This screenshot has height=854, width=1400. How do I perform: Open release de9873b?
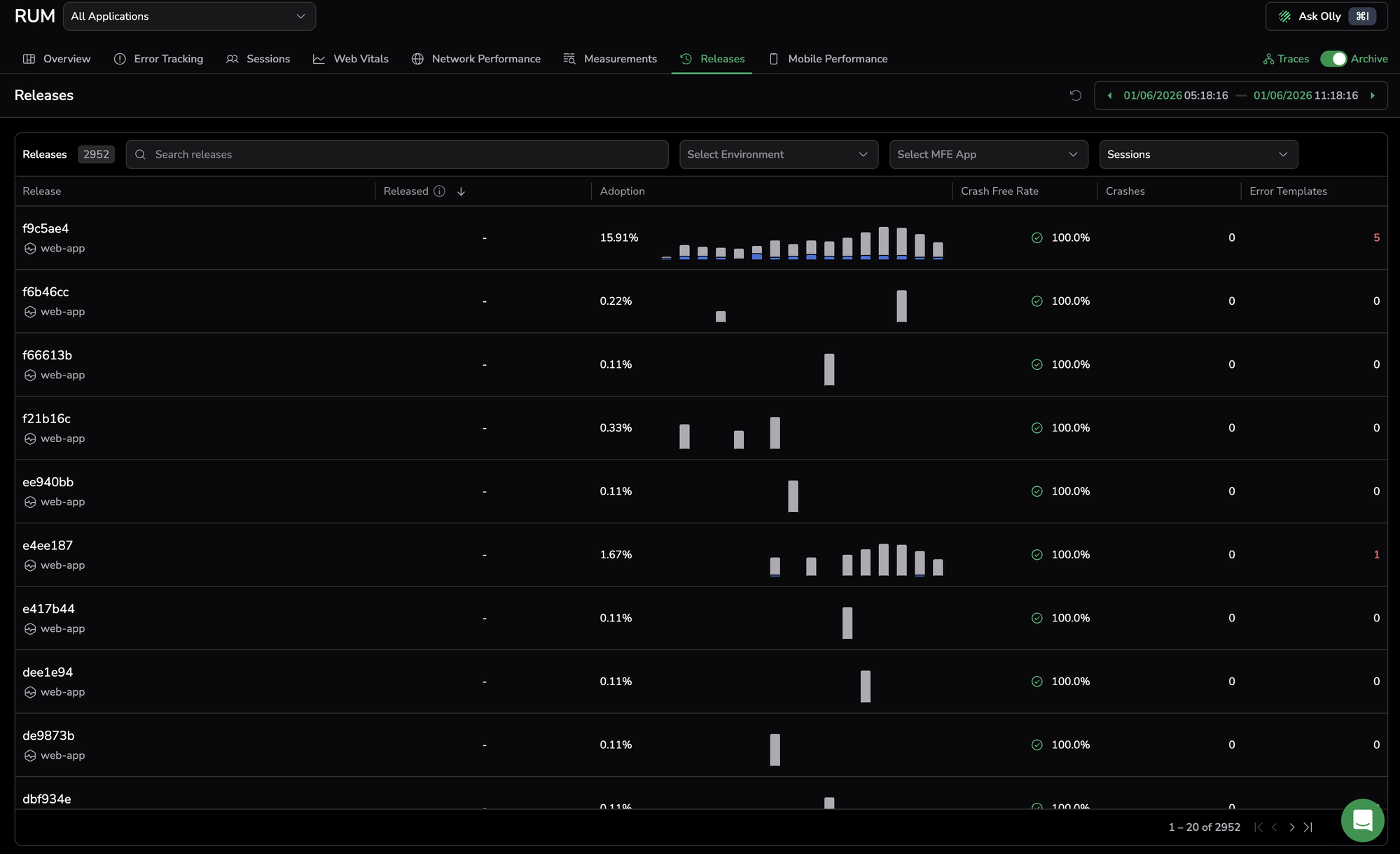click(48, 736)
